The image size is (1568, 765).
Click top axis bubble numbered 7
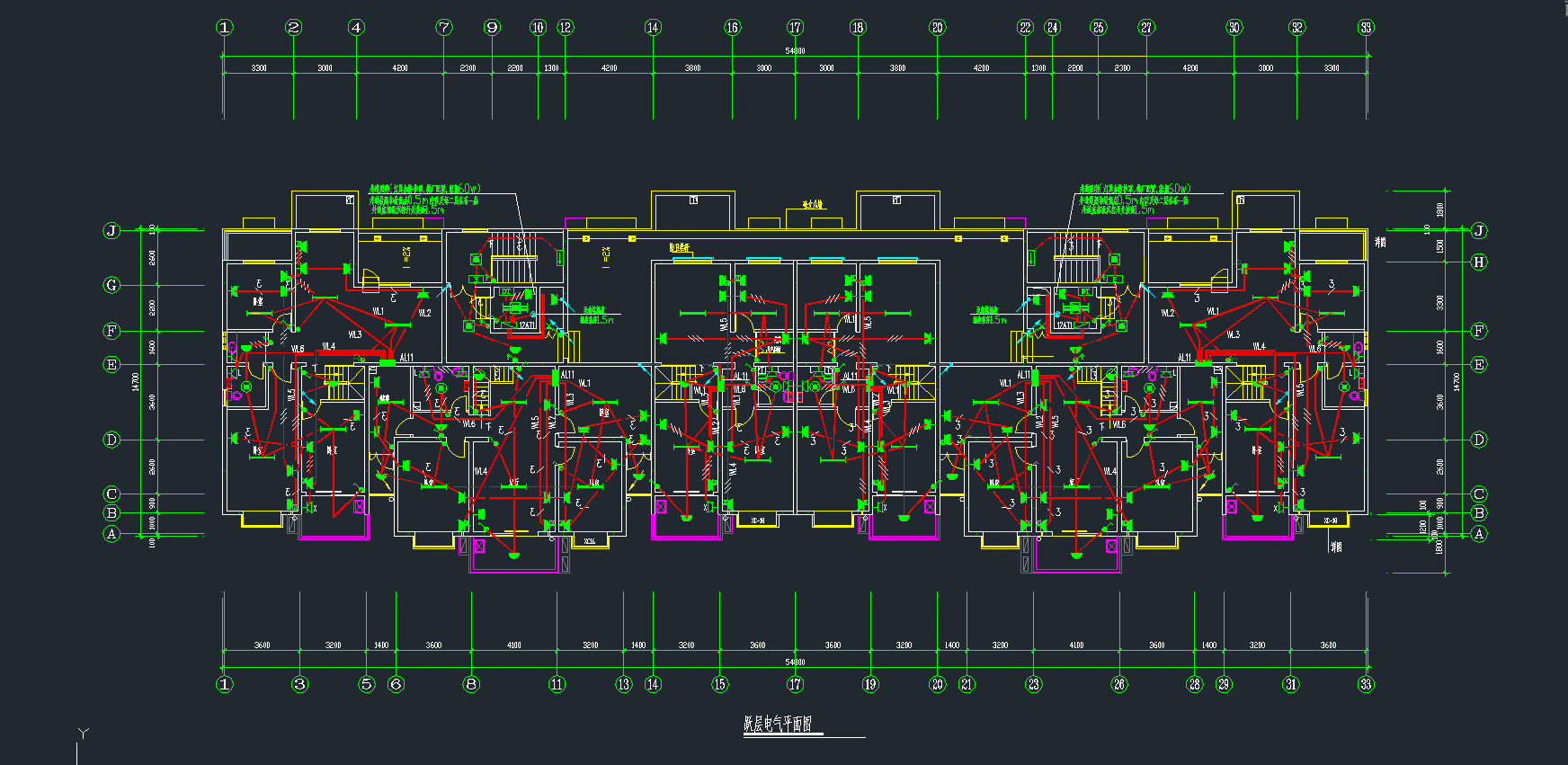click(444, 27)
